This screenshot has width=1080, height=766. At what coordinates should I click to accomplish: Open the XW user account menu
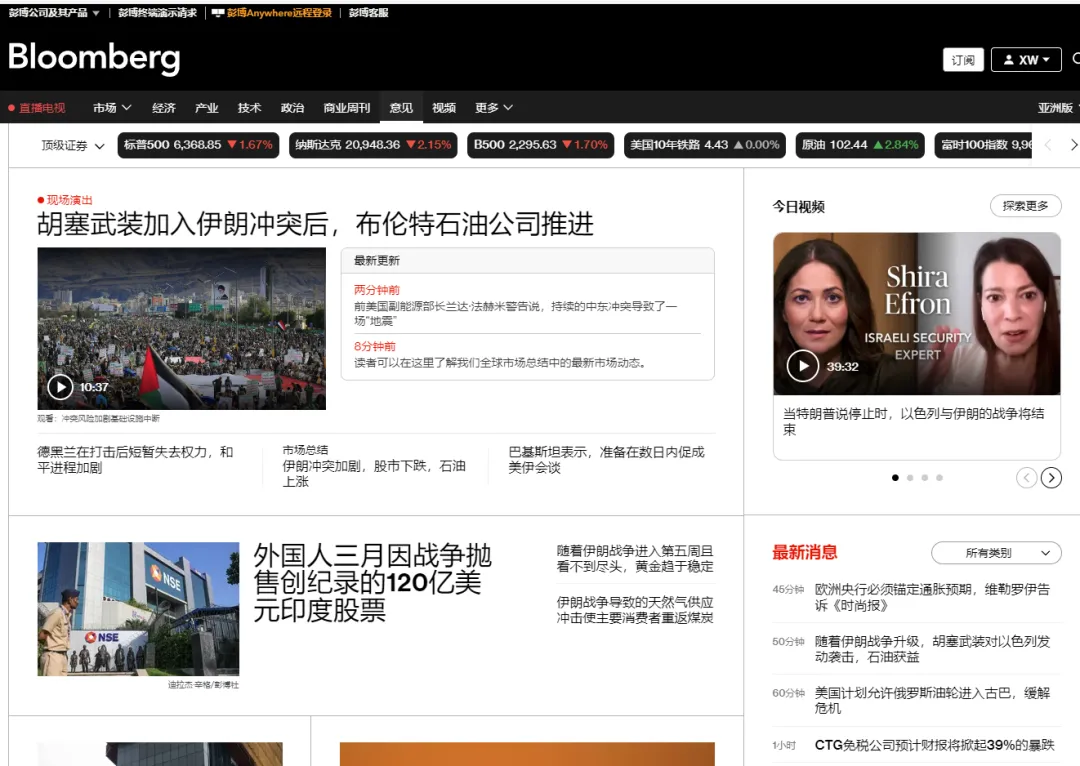point(1026,60)
